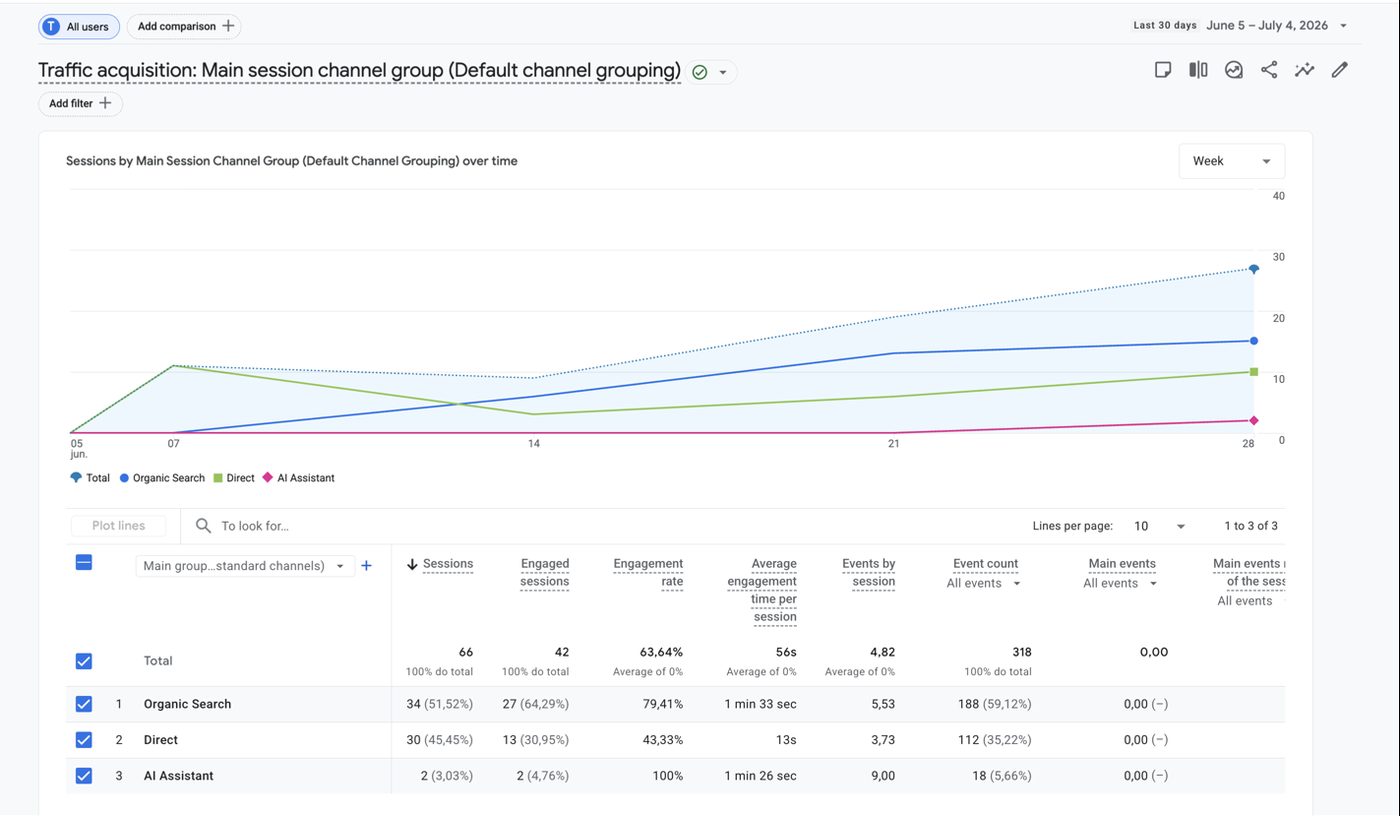
Task: Open the Week granularity dropdown
Action: point(1232,161)
